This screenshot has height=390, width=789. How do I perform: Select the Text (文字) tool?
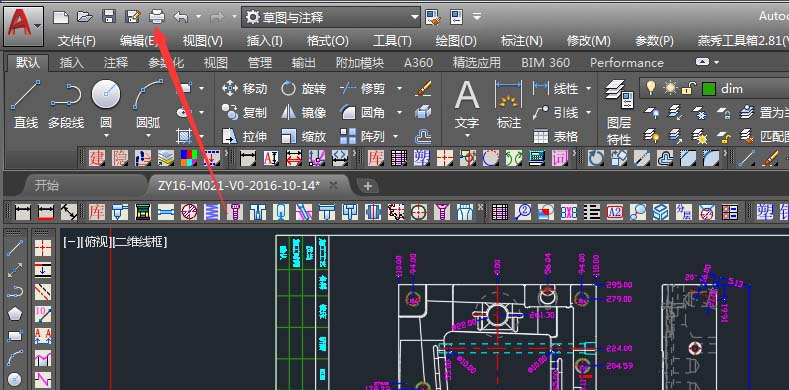coord(466,105)
